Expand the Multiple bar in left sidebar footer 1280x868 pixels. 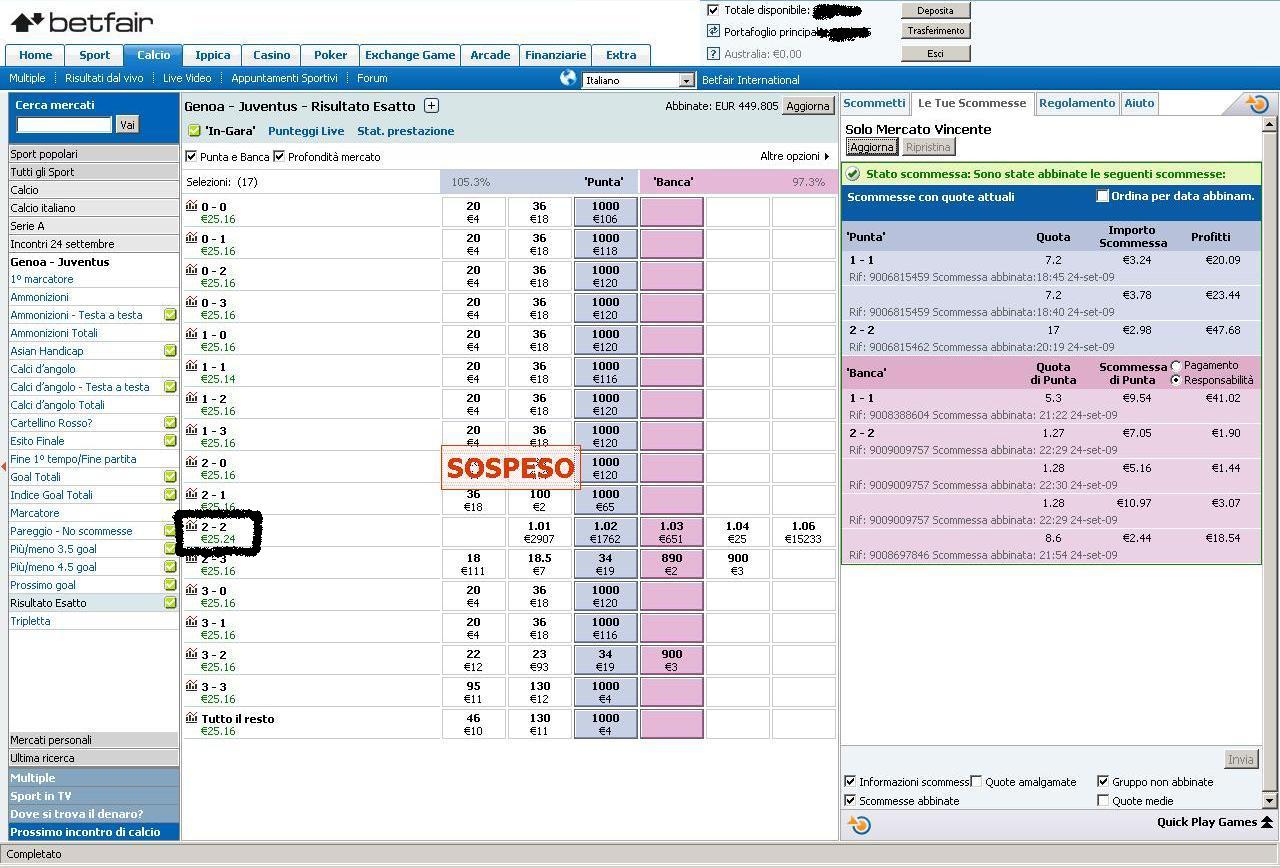click(93, 778)
